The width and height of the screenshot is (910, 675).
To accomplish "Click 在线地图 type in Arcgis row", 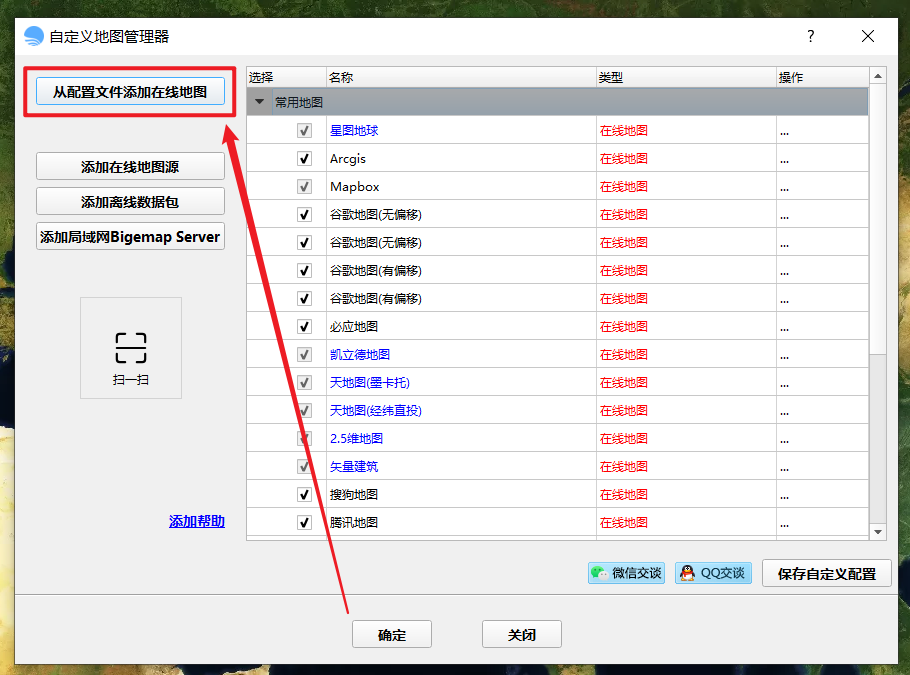I will click(x=624, y=158).
